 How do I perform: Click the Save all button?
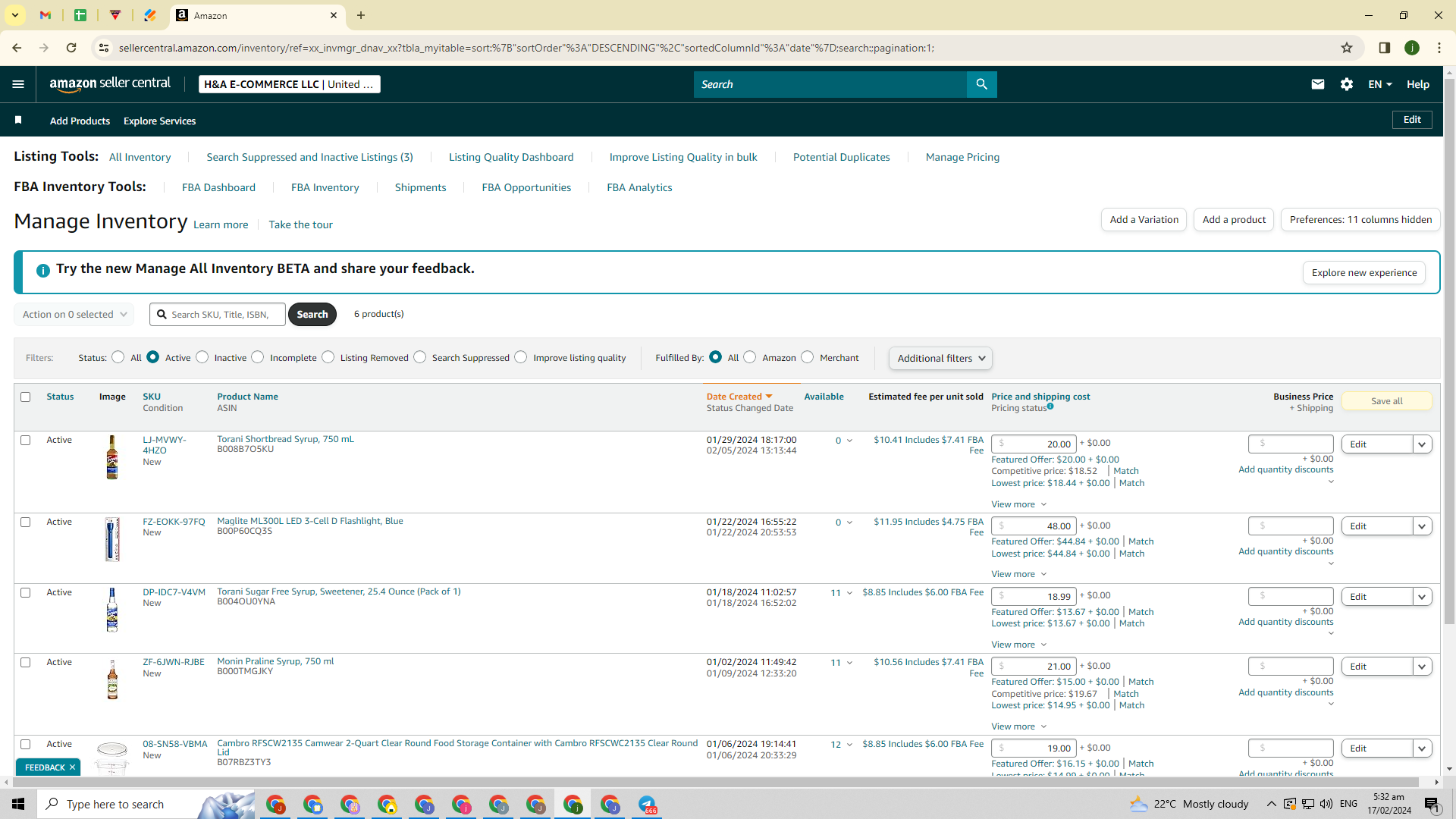(x=1387, y=401)
